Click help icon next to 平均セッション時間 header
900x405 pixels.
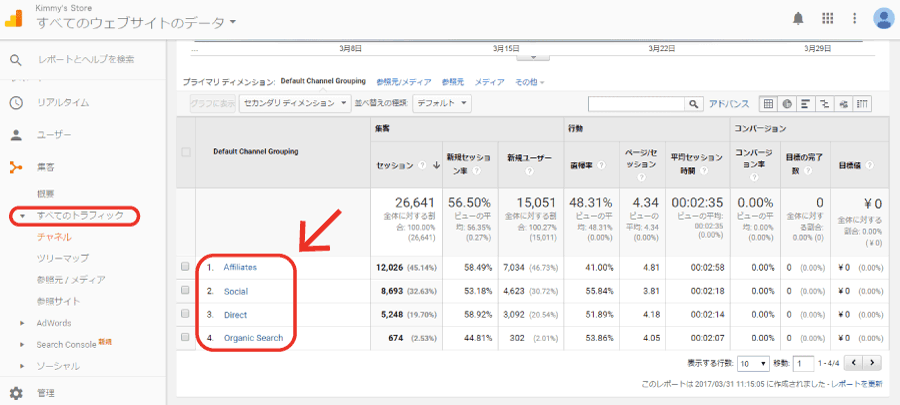pyautogui.click(x=703, y=171)
